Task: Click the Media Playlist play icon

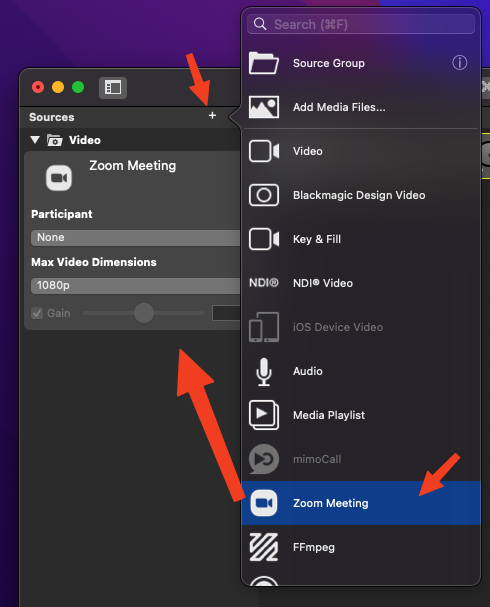Action: (264, 415)
